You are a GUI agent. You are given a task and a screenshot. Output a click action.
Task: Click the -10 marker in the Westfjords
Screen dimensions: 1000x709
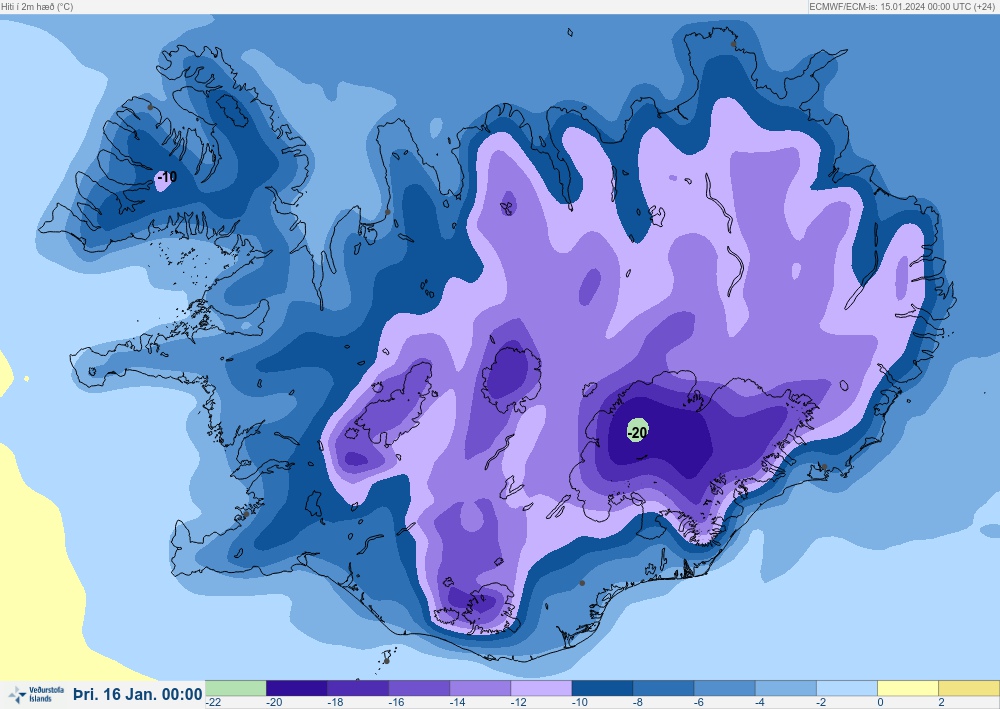(166, 178)
